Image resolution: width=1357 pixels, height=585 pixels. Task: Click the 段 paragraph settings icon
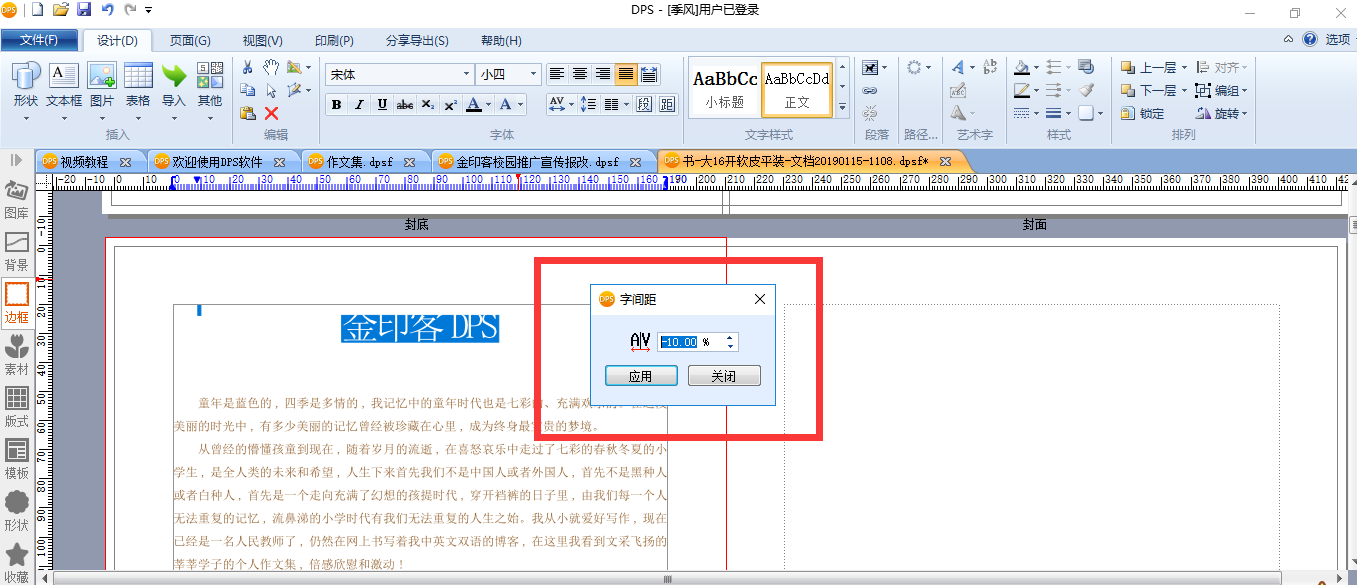tap(643, 104)
